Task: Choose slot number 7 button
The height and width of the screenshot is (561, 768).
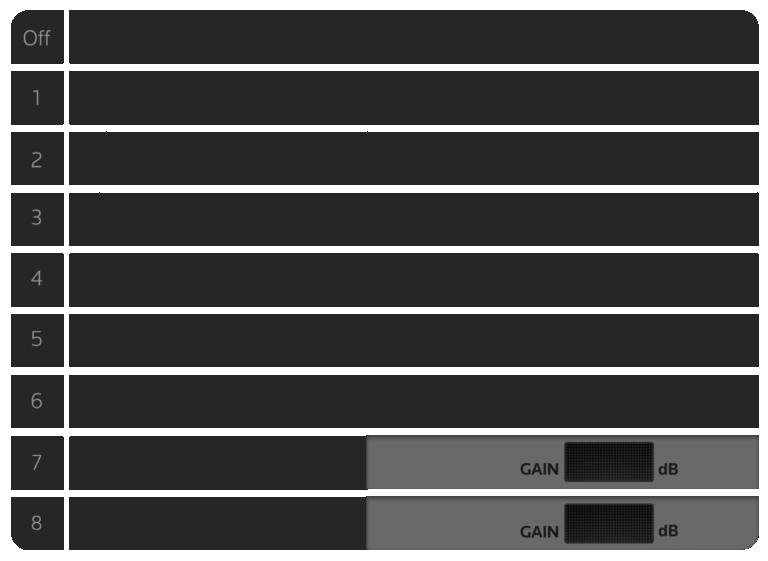Action: pos(37,463)
